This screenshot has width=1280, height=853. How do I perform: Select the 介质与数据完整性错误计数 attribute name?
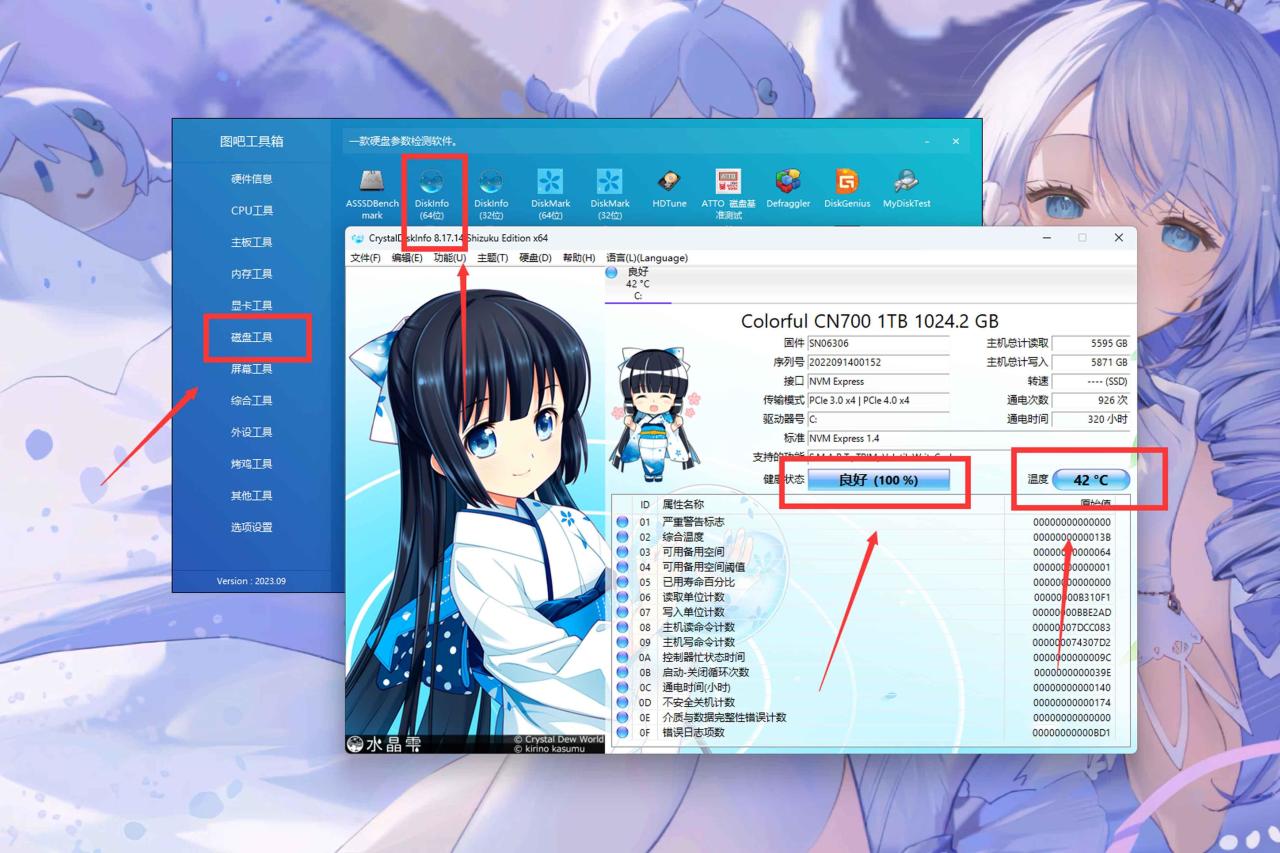pyautogui.click(x=724, y=717)
